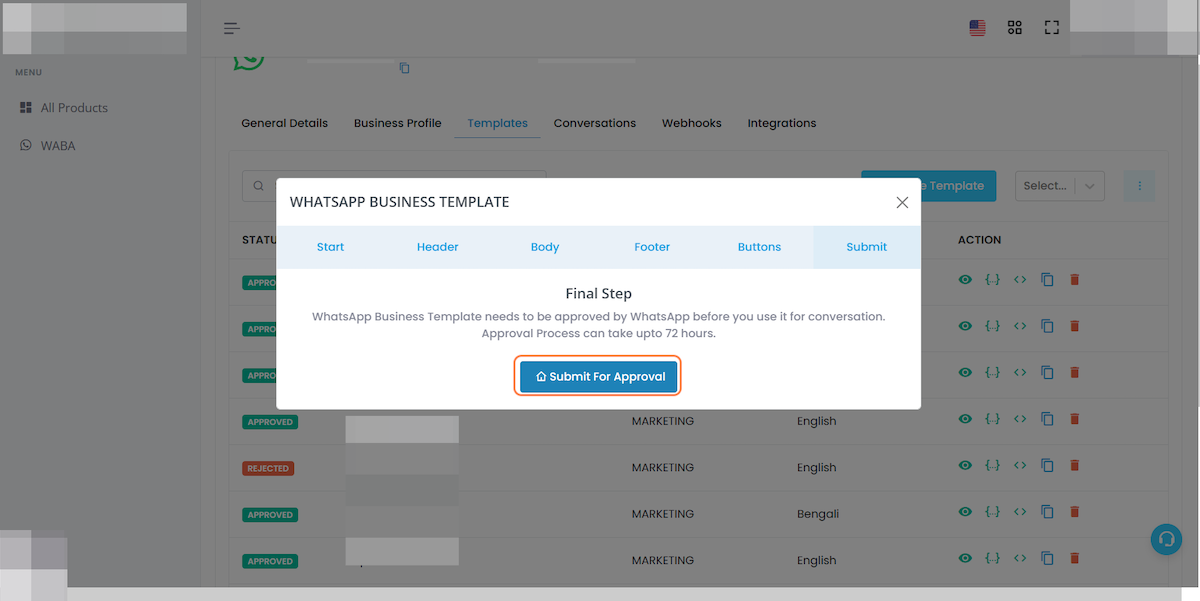Image resolution: width=1200 pixels, height=601 pixels.
Task: Open the Webhooks tab
Action: (x=692, y=123)
